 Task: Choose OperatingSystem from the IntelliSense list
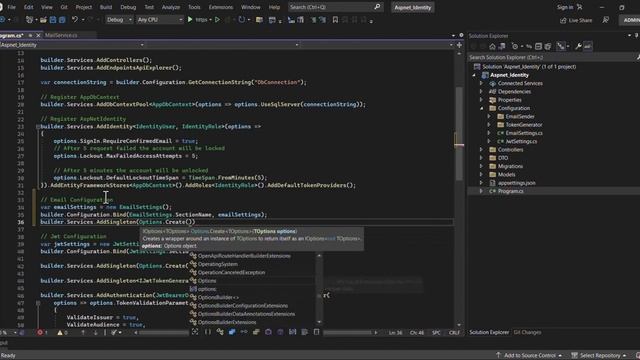click(x=218, y=264)
